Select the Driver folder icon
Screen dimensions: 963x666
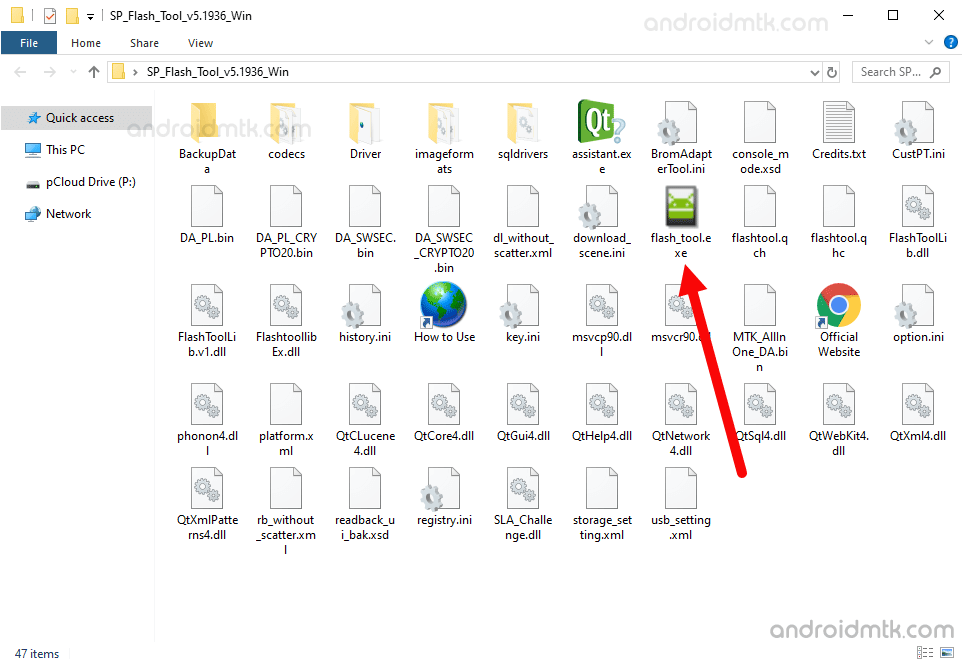pos(365,122)
